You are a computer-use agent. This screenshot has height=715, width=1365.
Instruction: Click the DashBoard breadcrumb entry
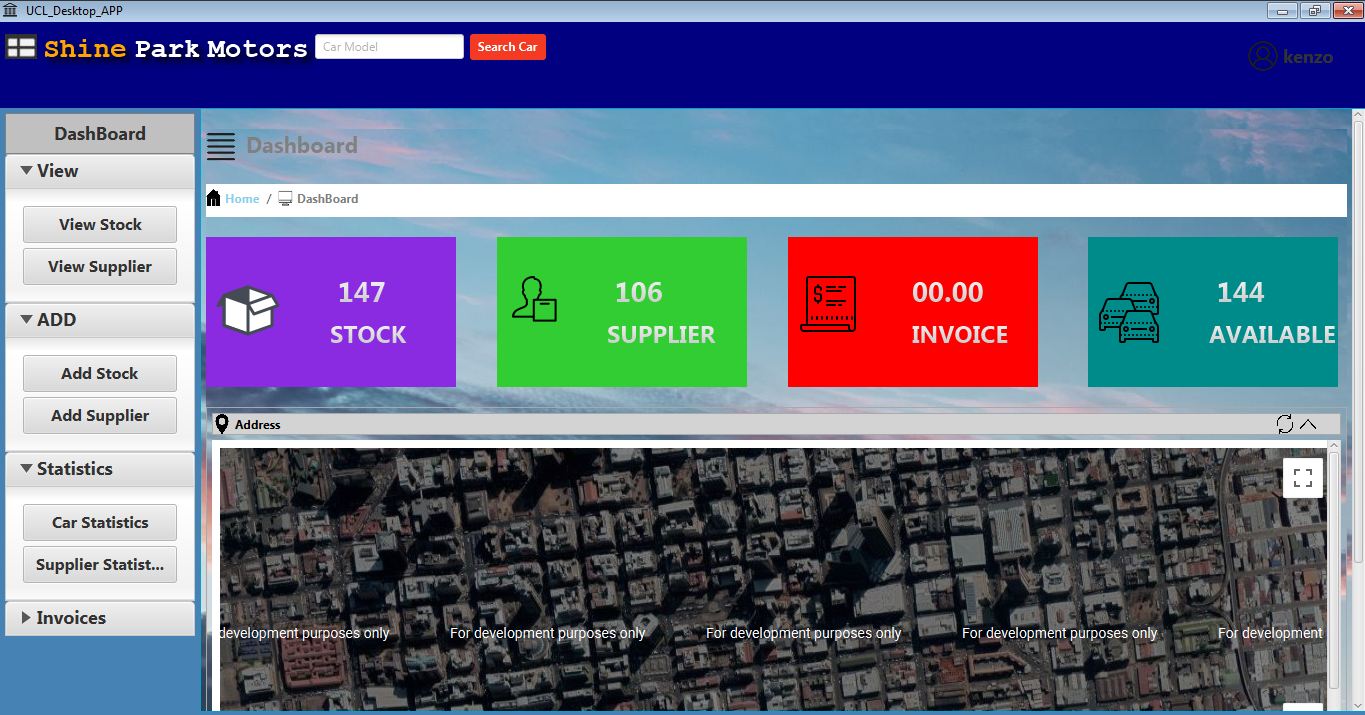(327, 198)
